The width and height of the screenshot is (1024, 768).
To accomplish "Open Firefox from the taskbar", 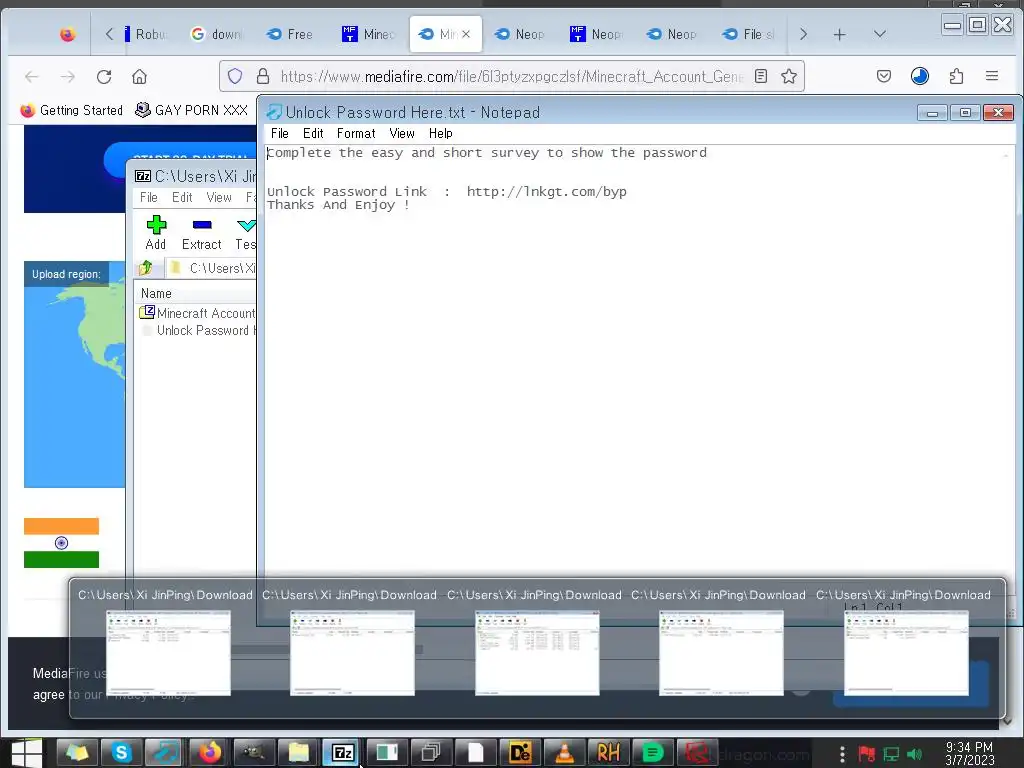I will click(210, 753).
